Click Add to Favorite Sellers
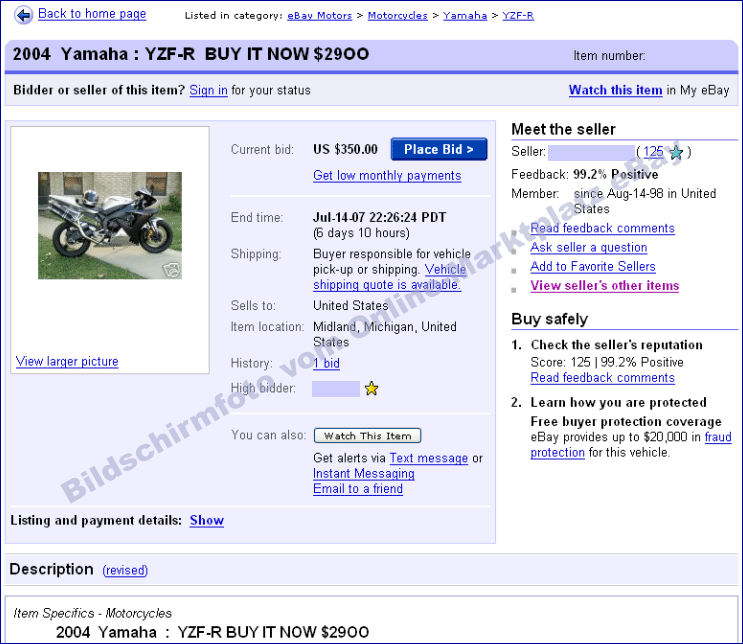 pos(593,267)
